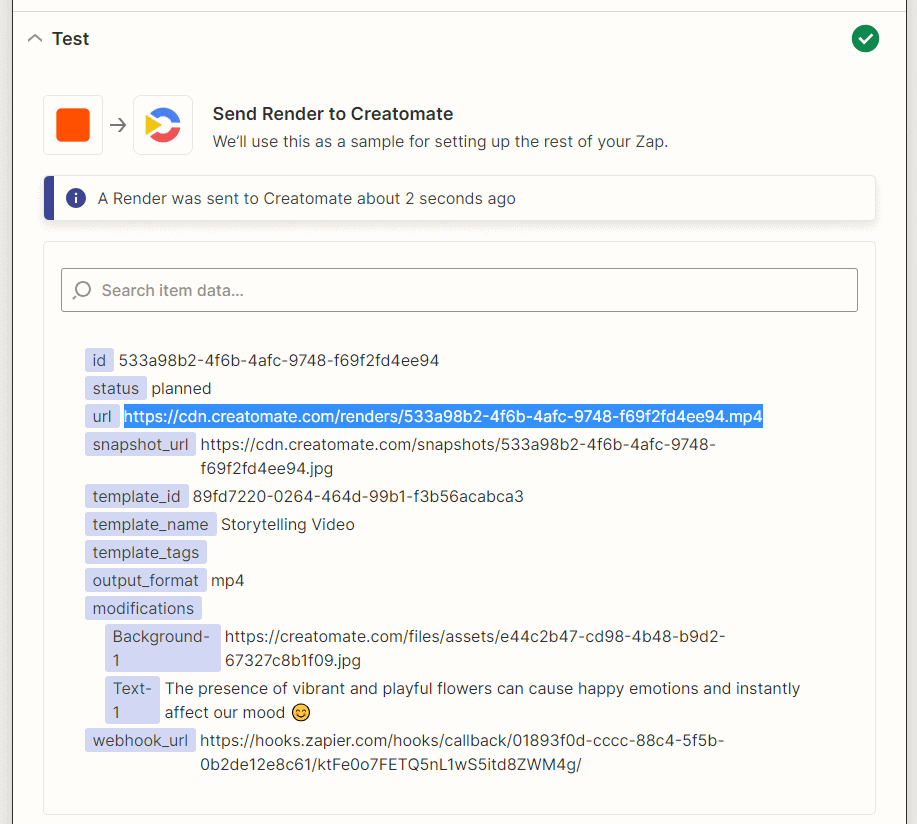Click the Background-1 modification label

[x=162, y=648]
